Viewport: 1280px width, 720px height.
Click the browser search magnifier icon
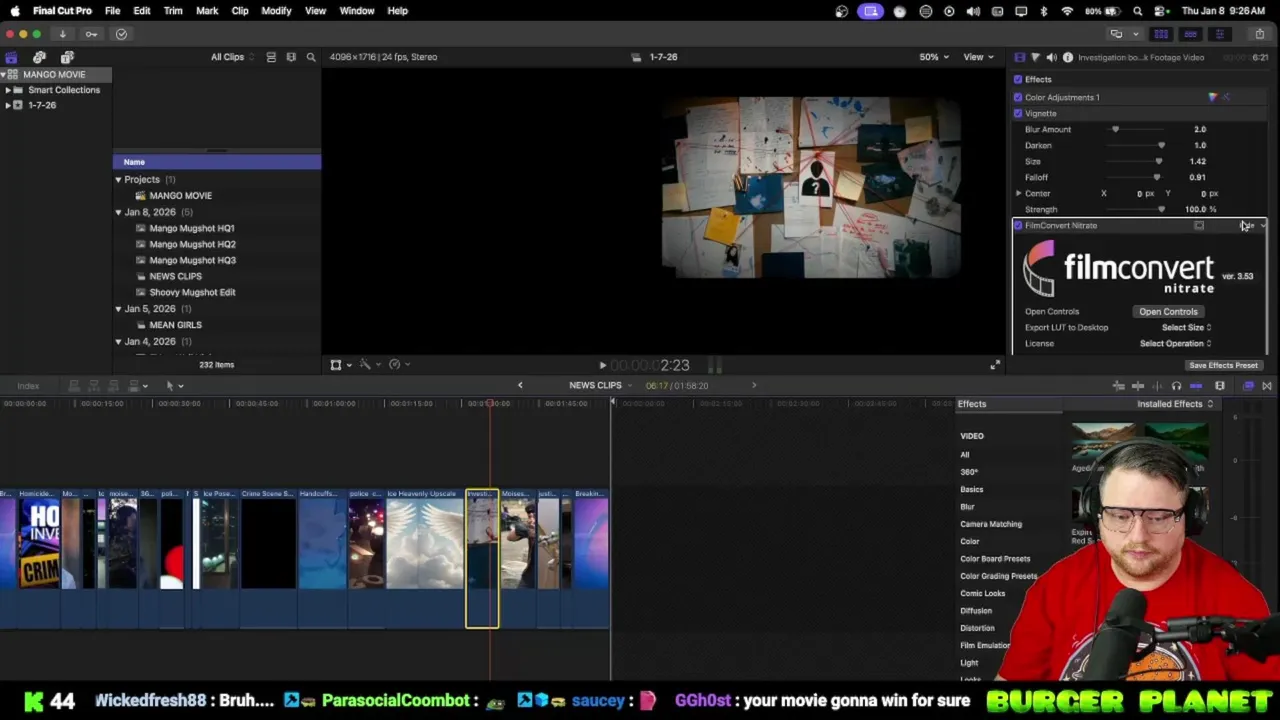pos(311,57)
